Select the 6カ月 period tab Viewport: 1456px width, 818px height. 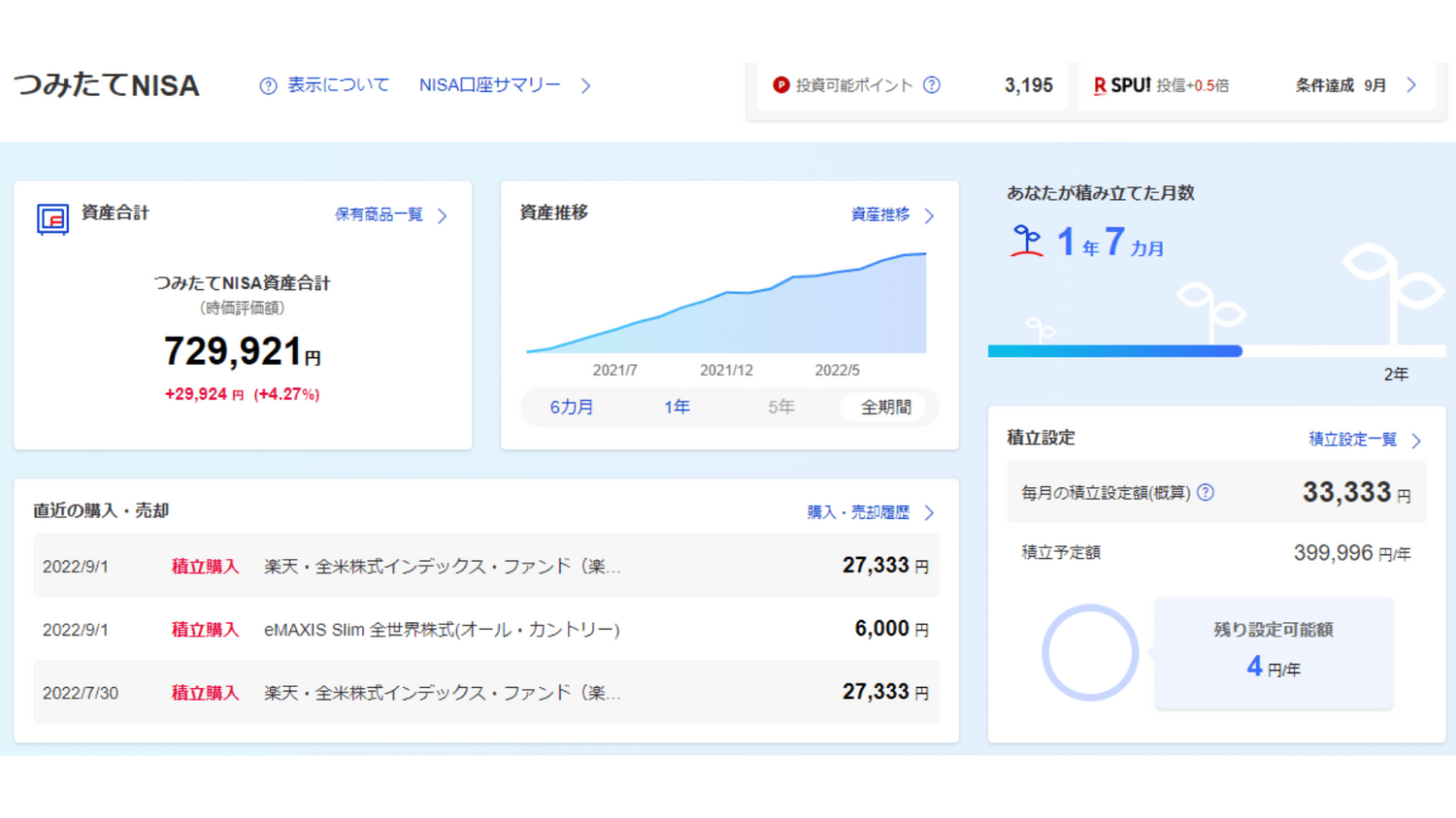(x=572, y=408)
